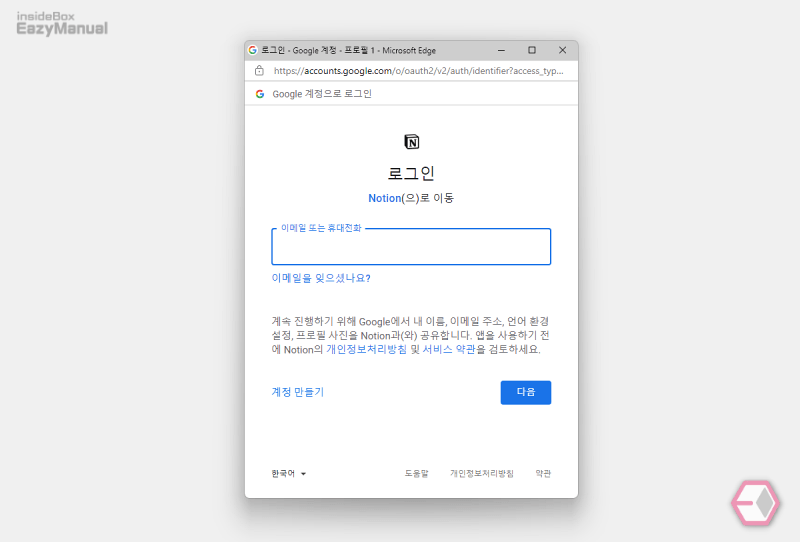Image resolution: width=800 pixels, height=542 pixels.
Task: Open the '서비스 약관' link
Action: 449,349
